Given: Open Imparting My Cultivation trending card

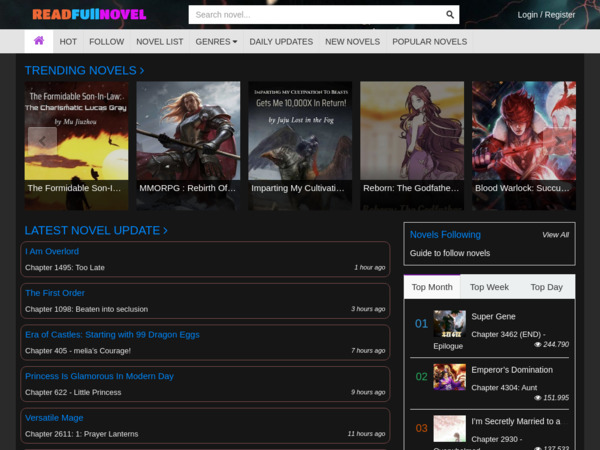Looking at the screenshot, I should pos(300,145).
